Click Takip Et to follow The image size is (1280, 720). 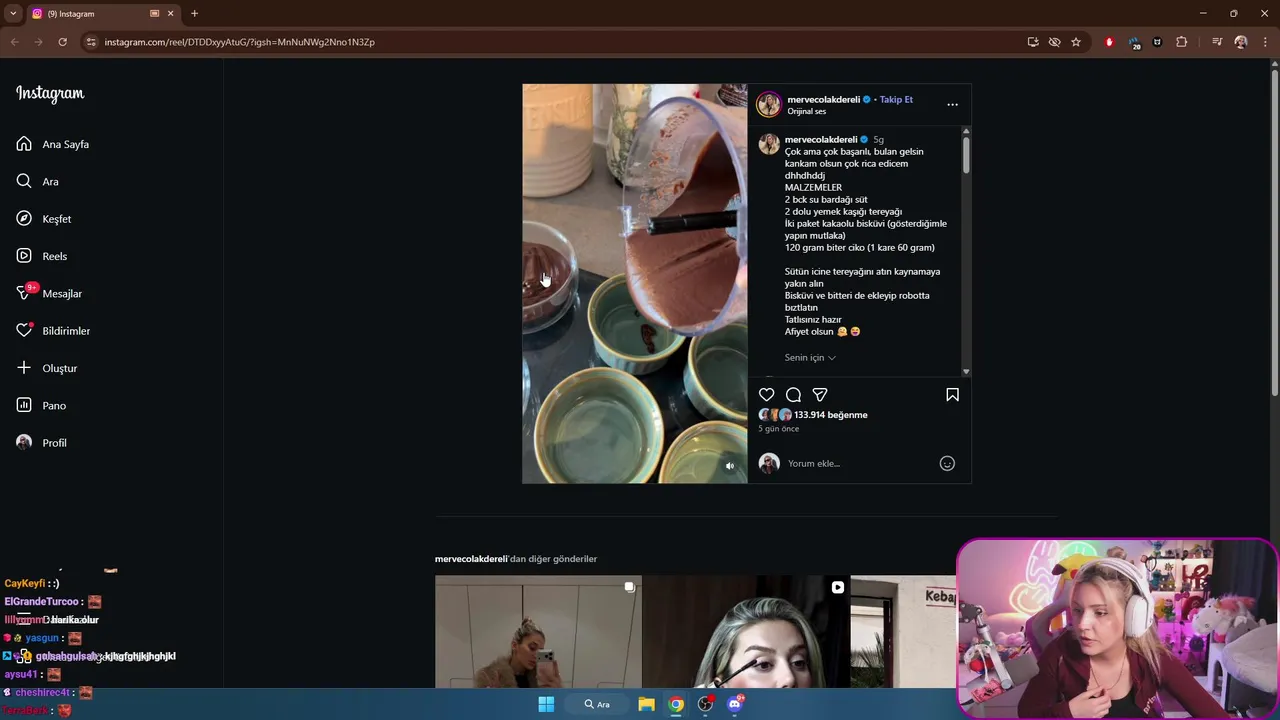coord(896,99)
